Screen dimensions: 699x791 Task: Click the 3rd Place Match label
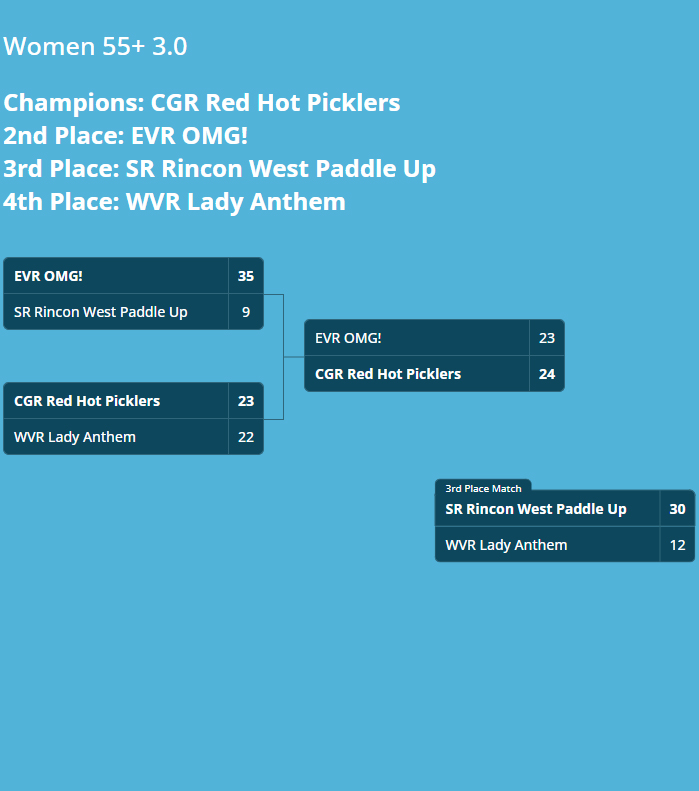483,488
